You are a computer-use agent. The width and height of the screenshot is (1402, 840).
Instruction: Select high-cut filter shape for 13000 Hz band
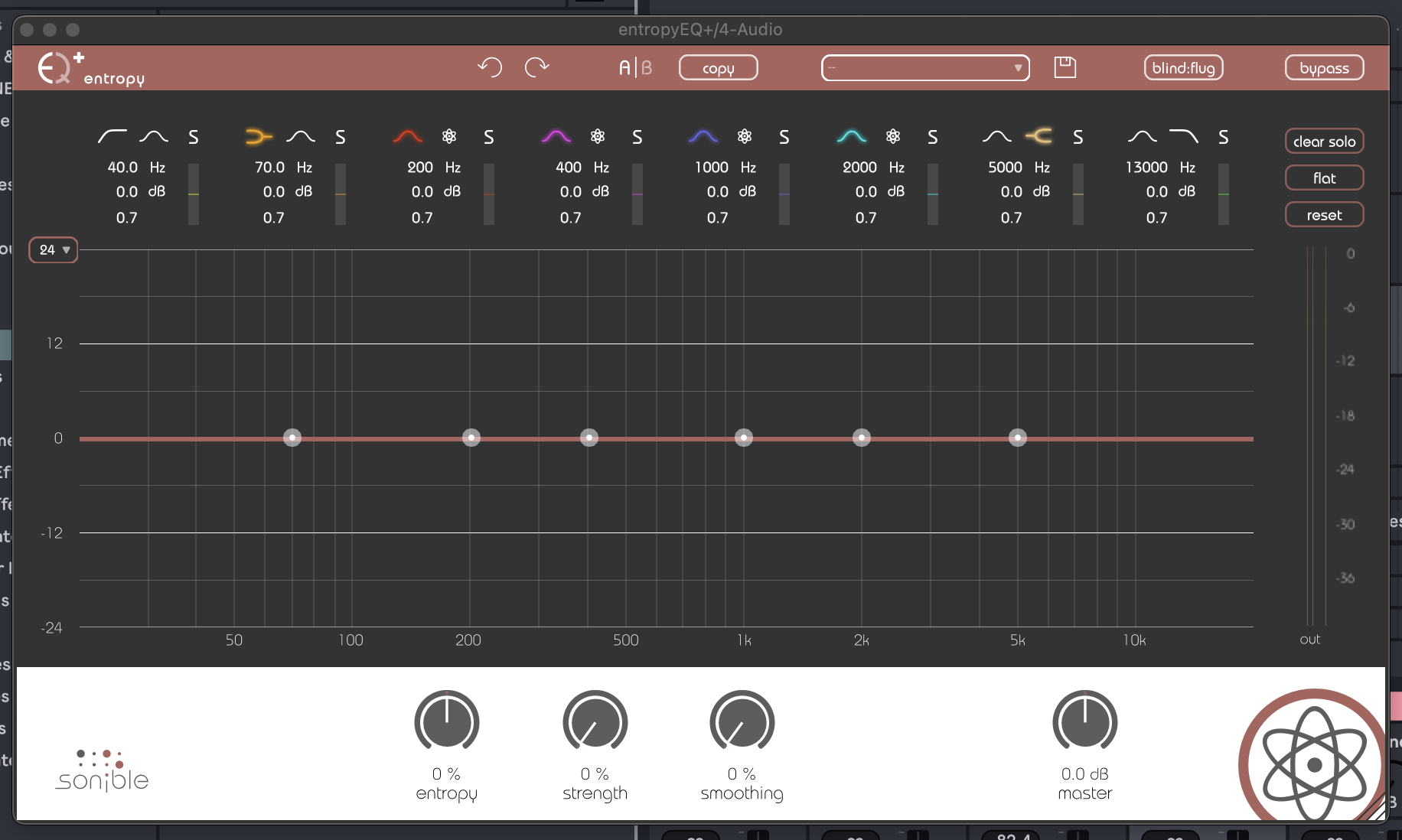click(1184, 137)
